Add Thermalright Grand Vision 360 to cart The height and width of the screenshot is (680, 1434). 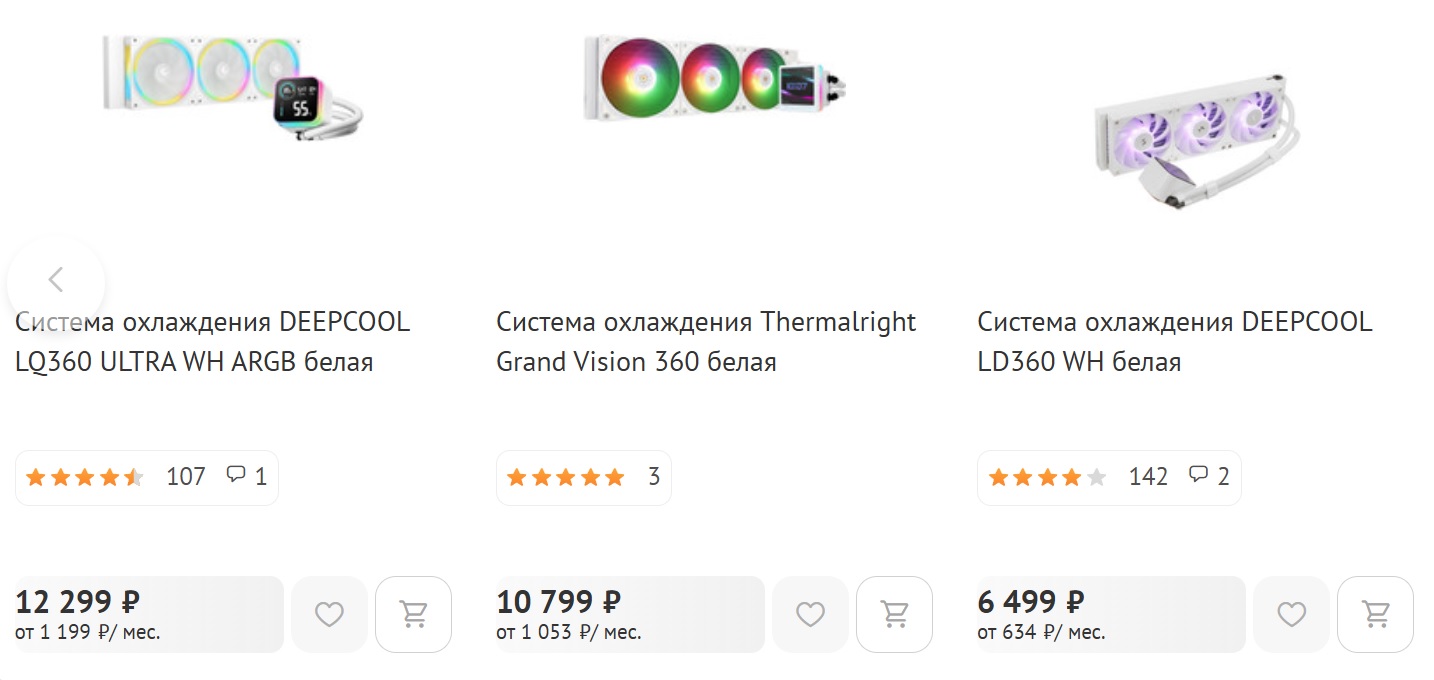[x=894, y=614]
